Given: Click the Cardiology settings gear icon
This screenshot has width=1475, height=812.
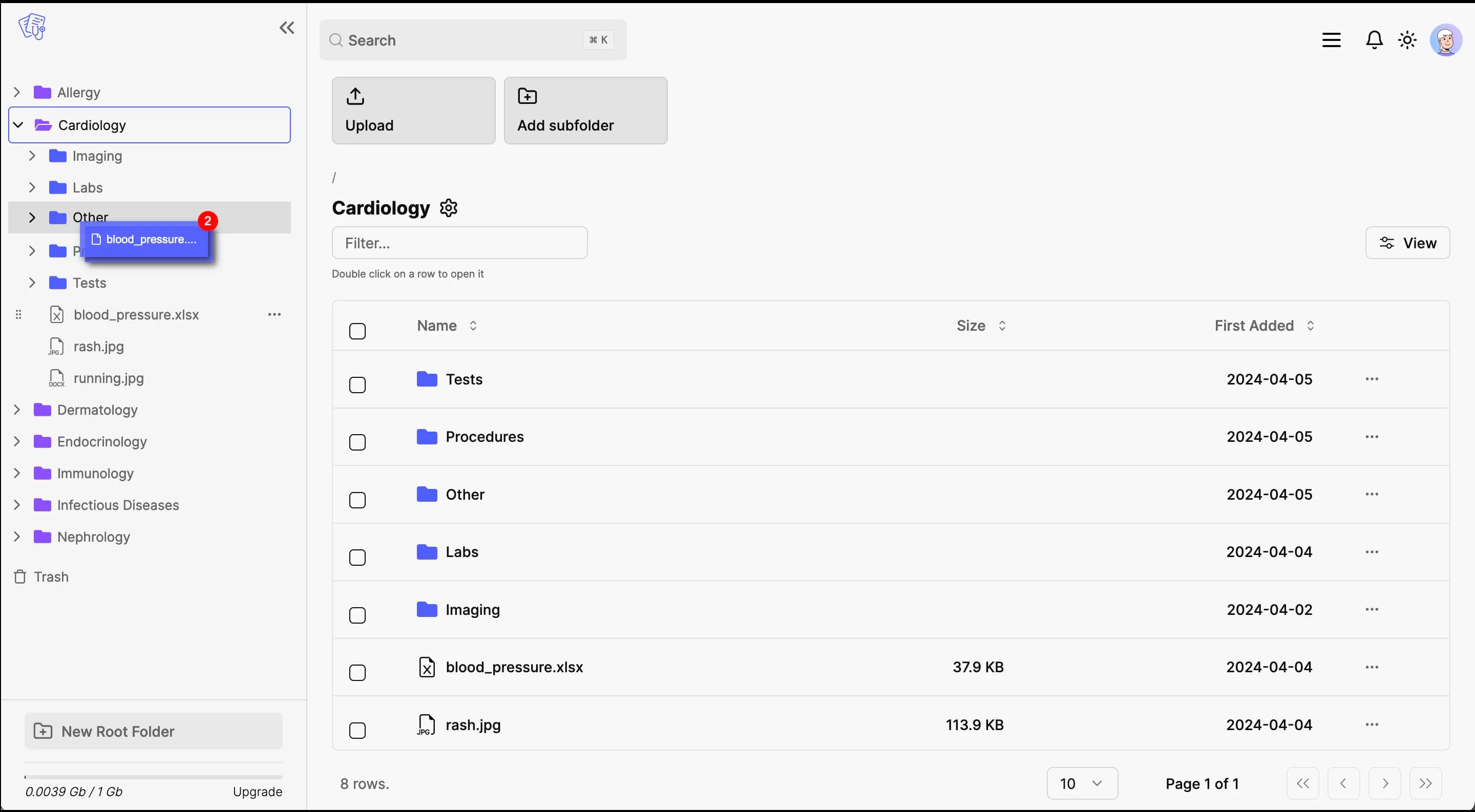Looking at the screenshot, I should point(449,207).
